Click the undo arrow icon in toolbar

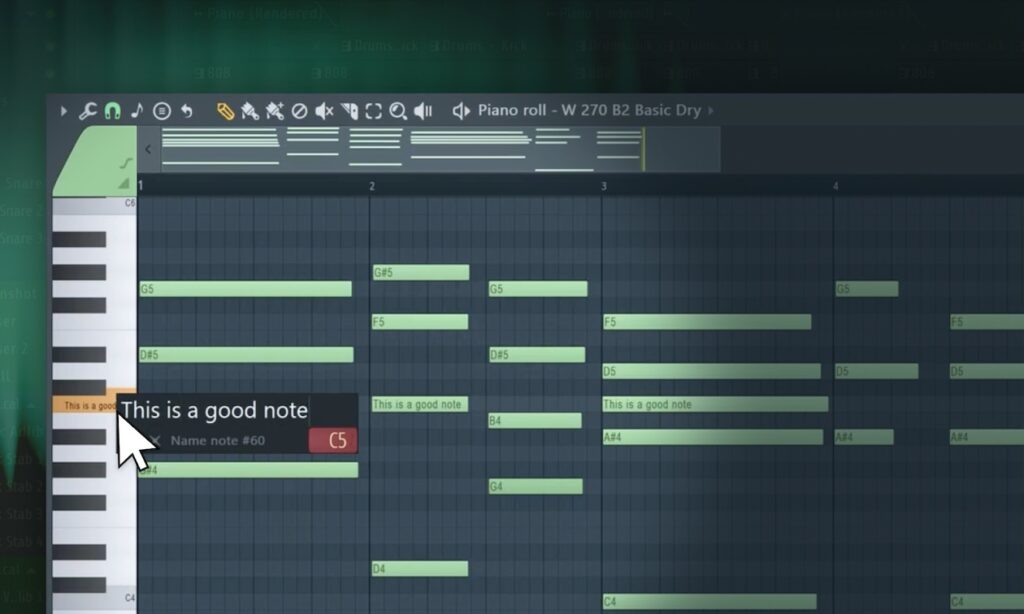[x=187, y=111]
